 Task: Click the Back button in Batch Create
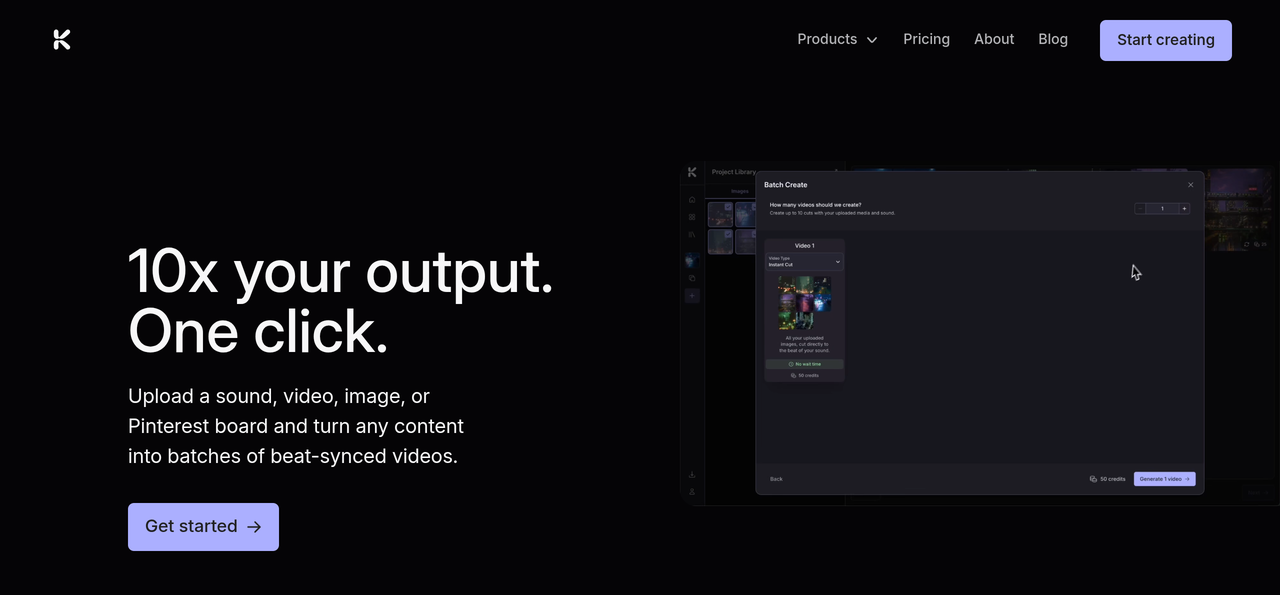(x=776, y=479)
